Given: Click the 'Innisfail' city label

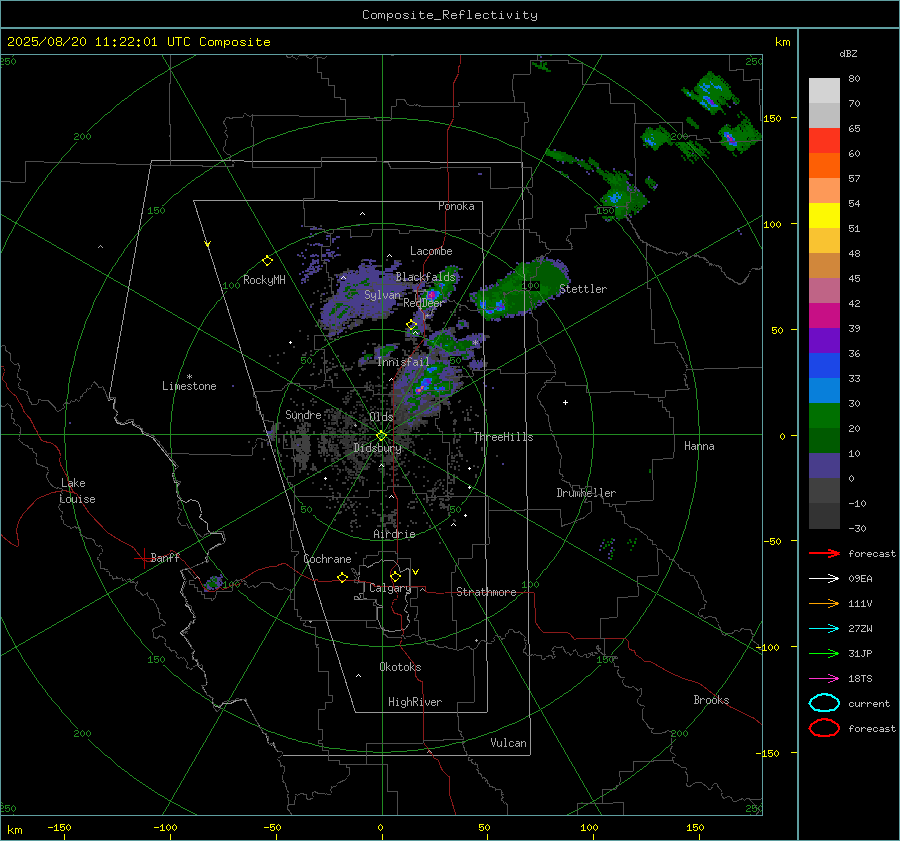Looking at the screenshot, I should [403, 362].
